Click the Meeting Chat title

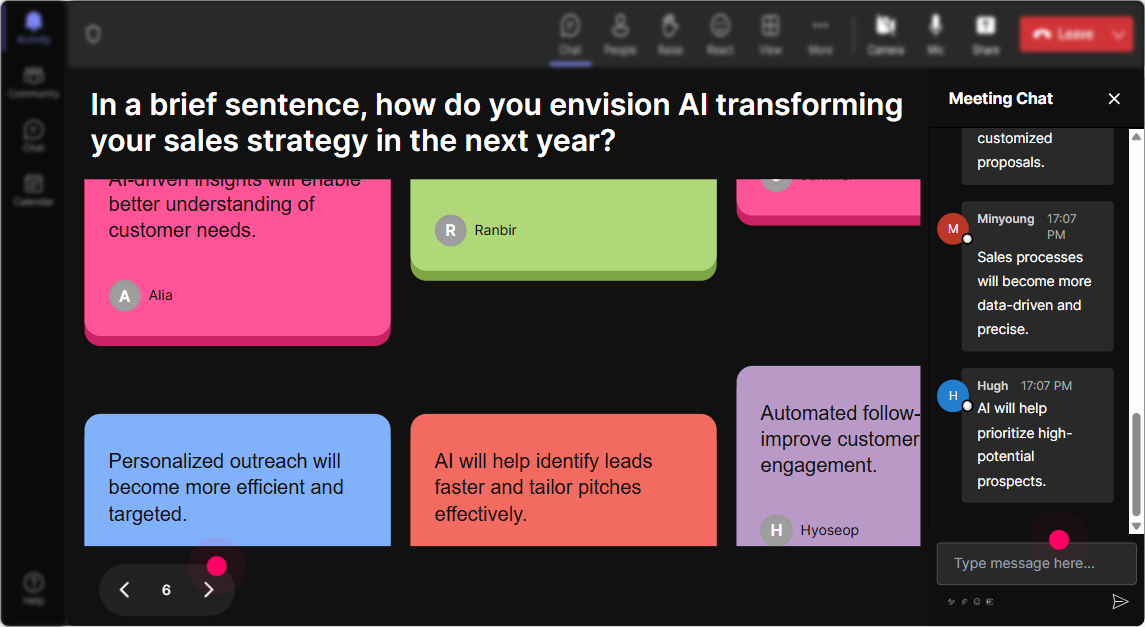click(1000, 99)
